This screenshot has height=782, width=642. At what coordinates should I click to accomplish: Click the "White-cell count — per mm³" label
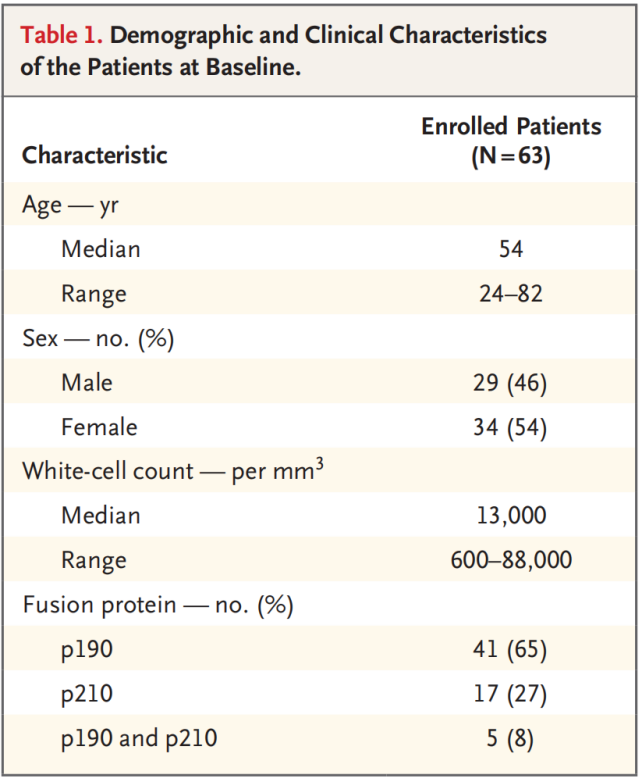pyautogui.click(x=172, y=470)
